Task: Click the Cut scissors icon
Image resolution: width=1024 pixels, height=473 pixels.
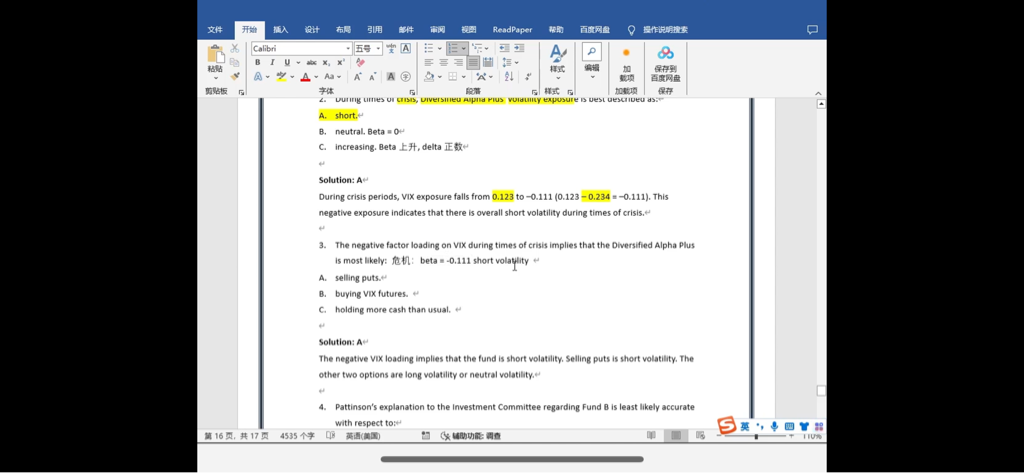Action: pos(235,48)
